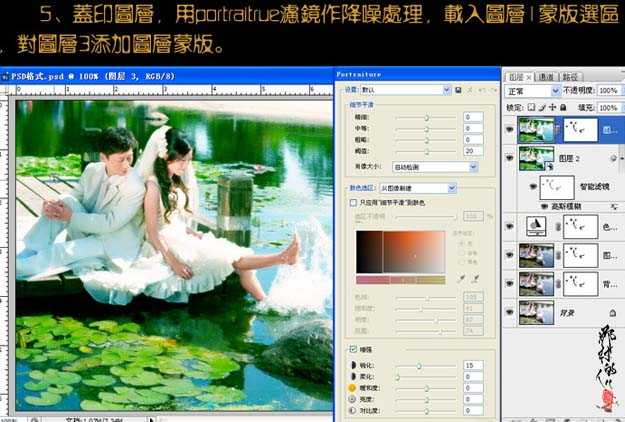Click the 柔化 softness slider handle
625x422 pixels.
pos(398,377)
